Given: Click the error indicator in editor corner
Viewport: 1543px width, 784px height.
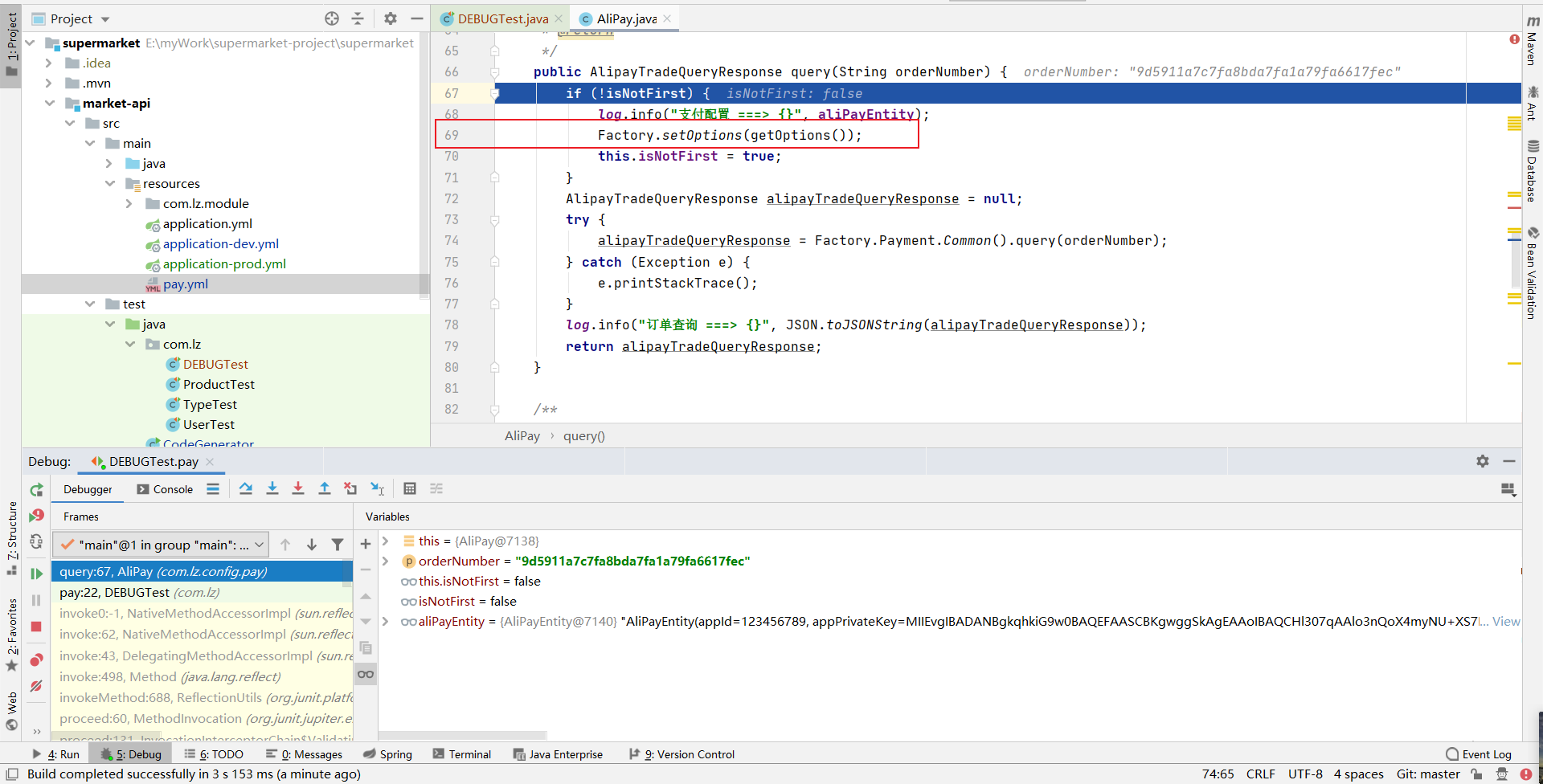Looking at the screenshot, I should [1514, 39].
